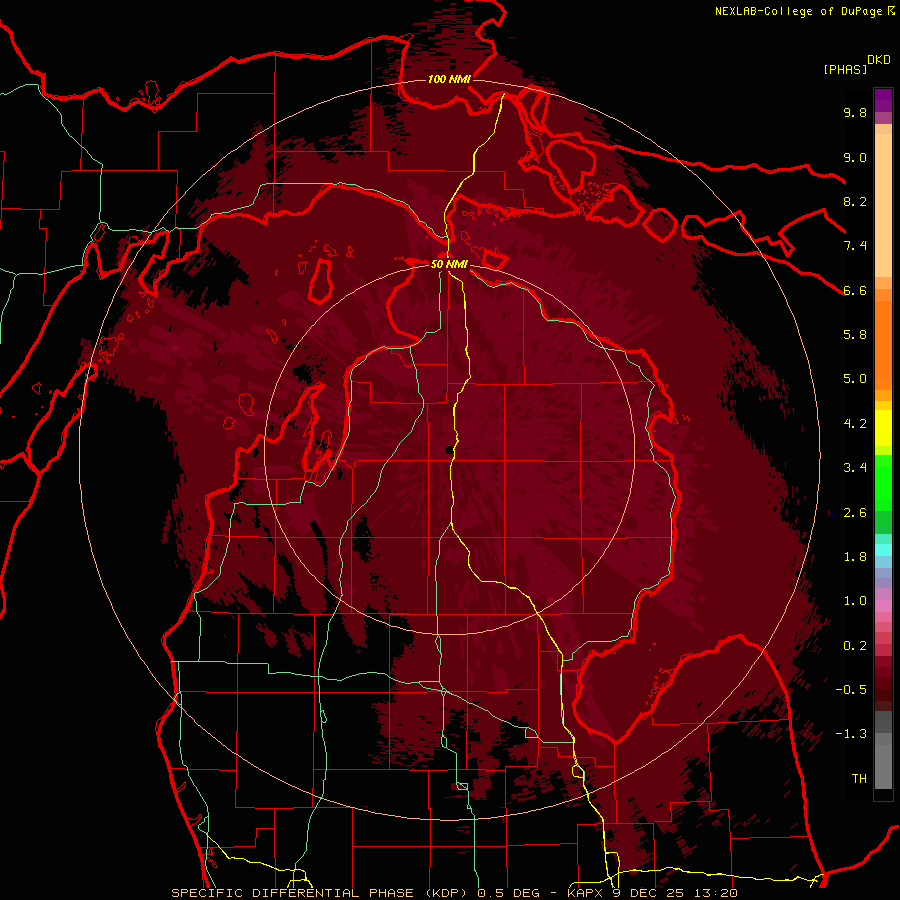Click the 8.2 scale value

pyautogui.click(x=855, y=201)
